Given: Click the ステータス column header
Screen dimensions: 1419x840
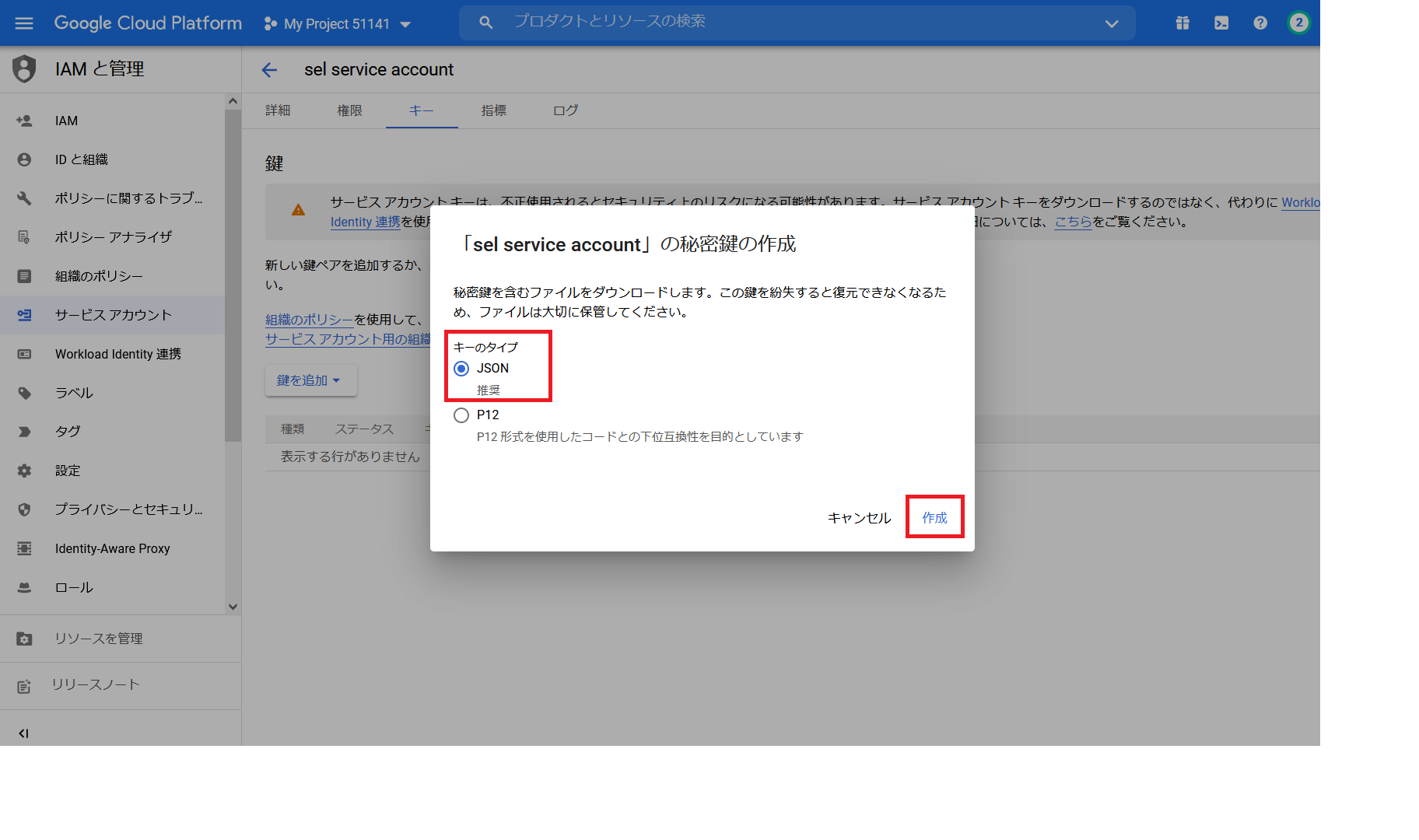Looking at the screenshot, I should 364,429.
